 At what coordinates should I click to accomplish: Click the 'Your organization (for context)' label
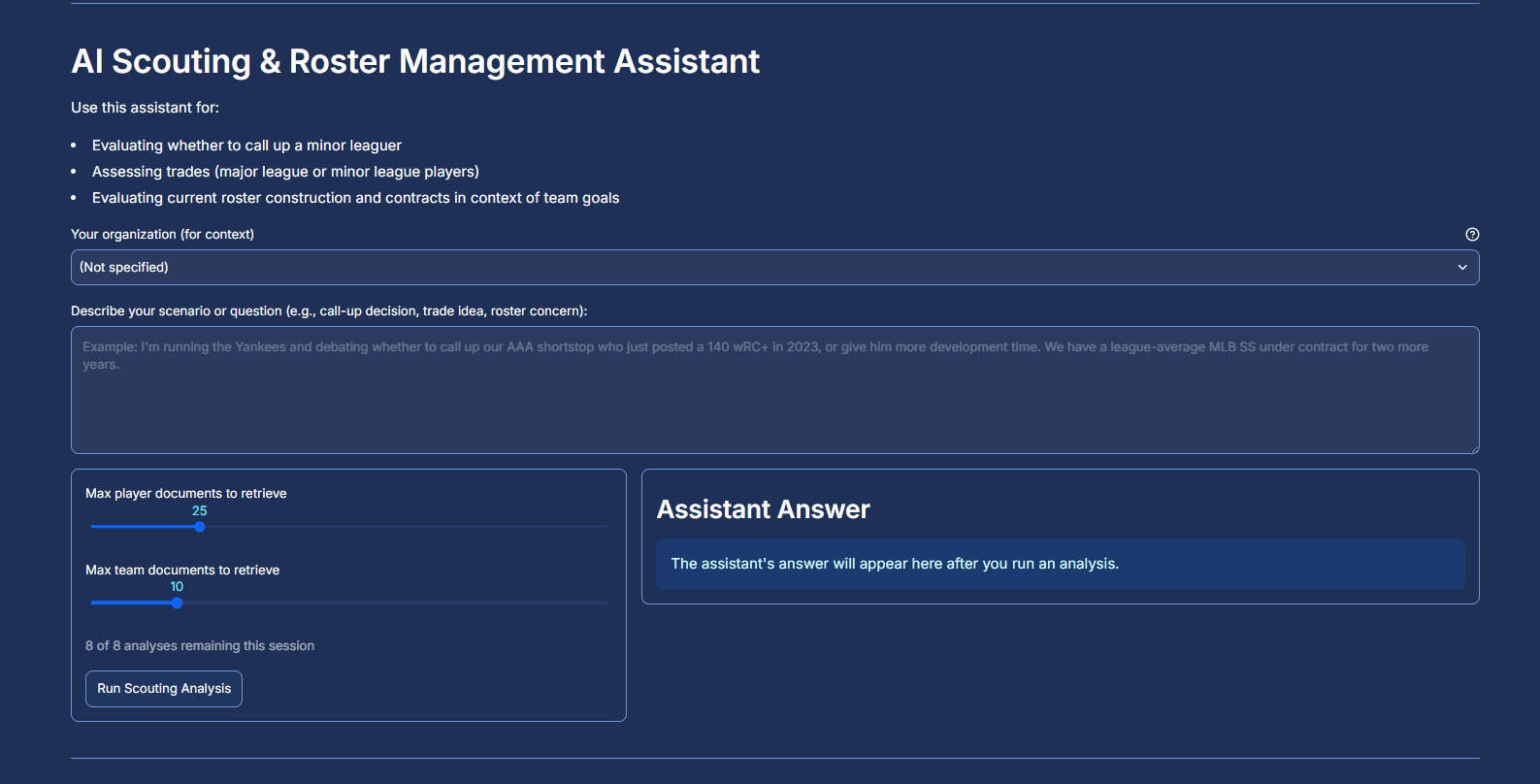[x=162, y=235]
